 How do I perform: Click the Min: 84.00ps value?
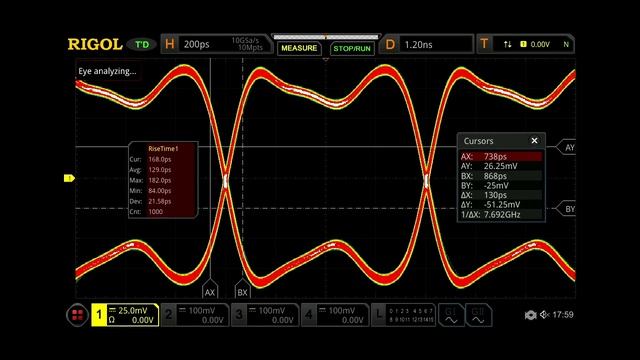(x=160, y=191)
